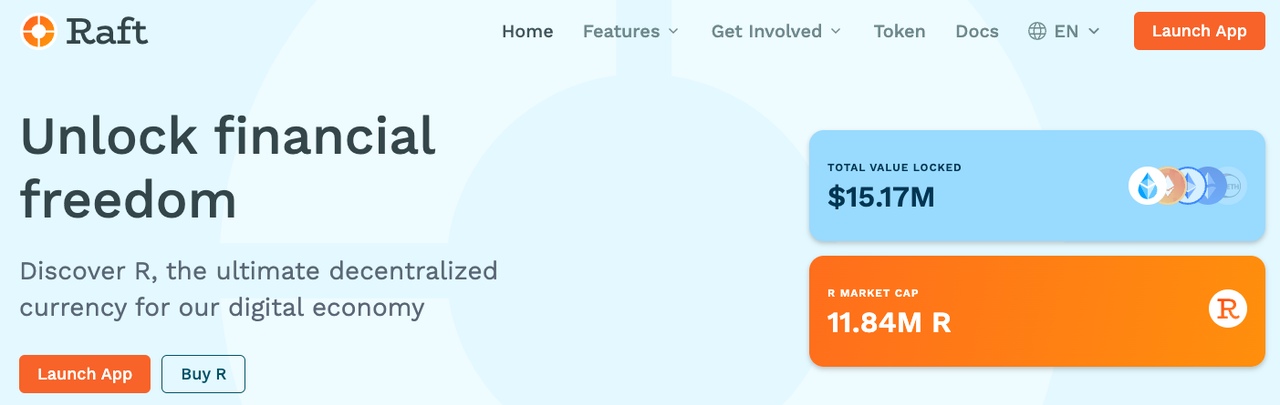Click the globe language icon
The width and height of the screenshot is (1280, 405).
[1037, 31]
